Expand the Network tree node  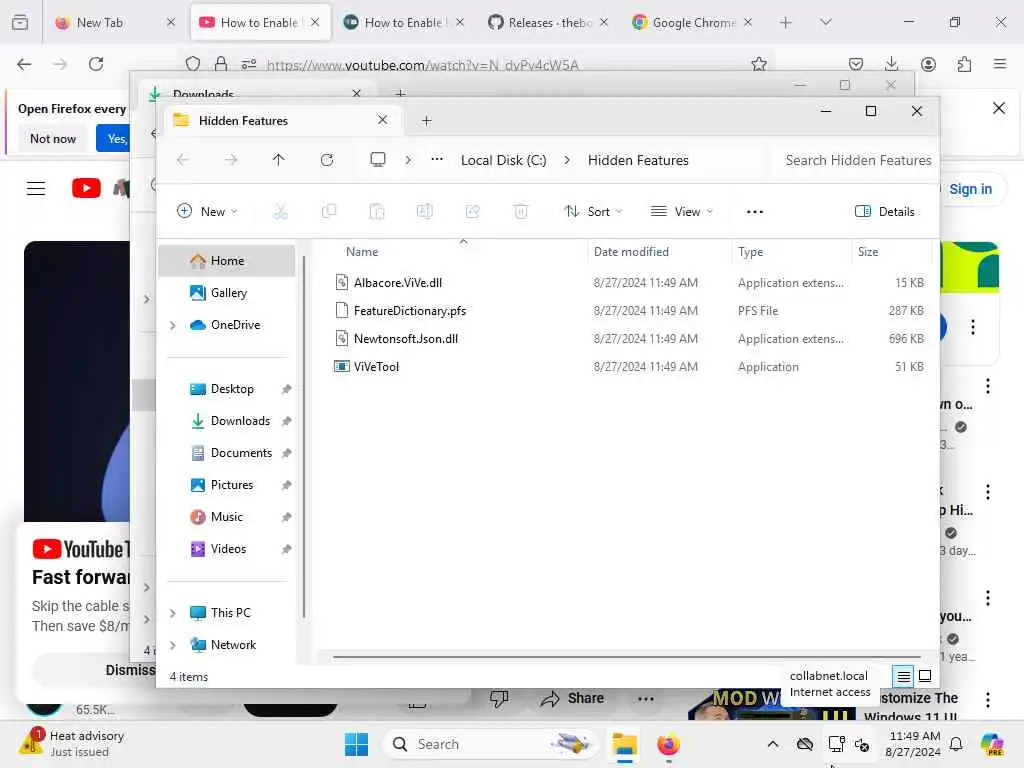pos(172,645)
